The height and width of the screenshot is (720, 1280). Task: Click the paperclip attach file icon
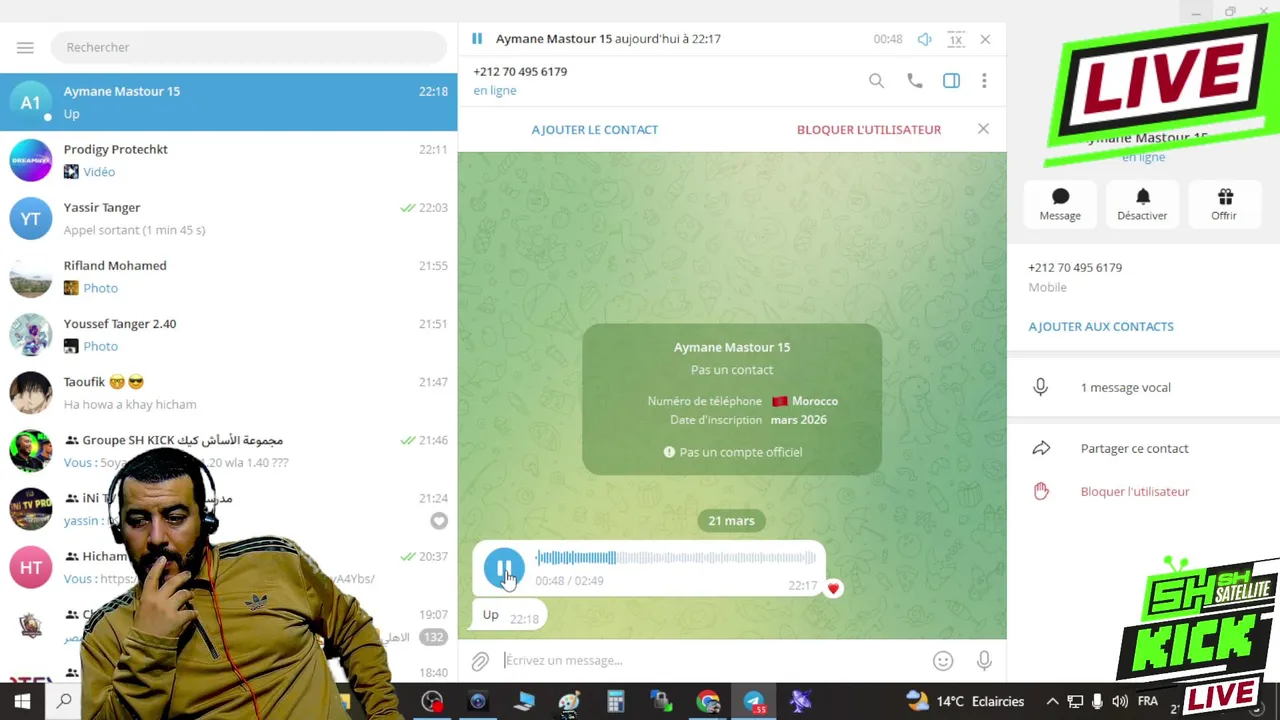pos(481,661)
